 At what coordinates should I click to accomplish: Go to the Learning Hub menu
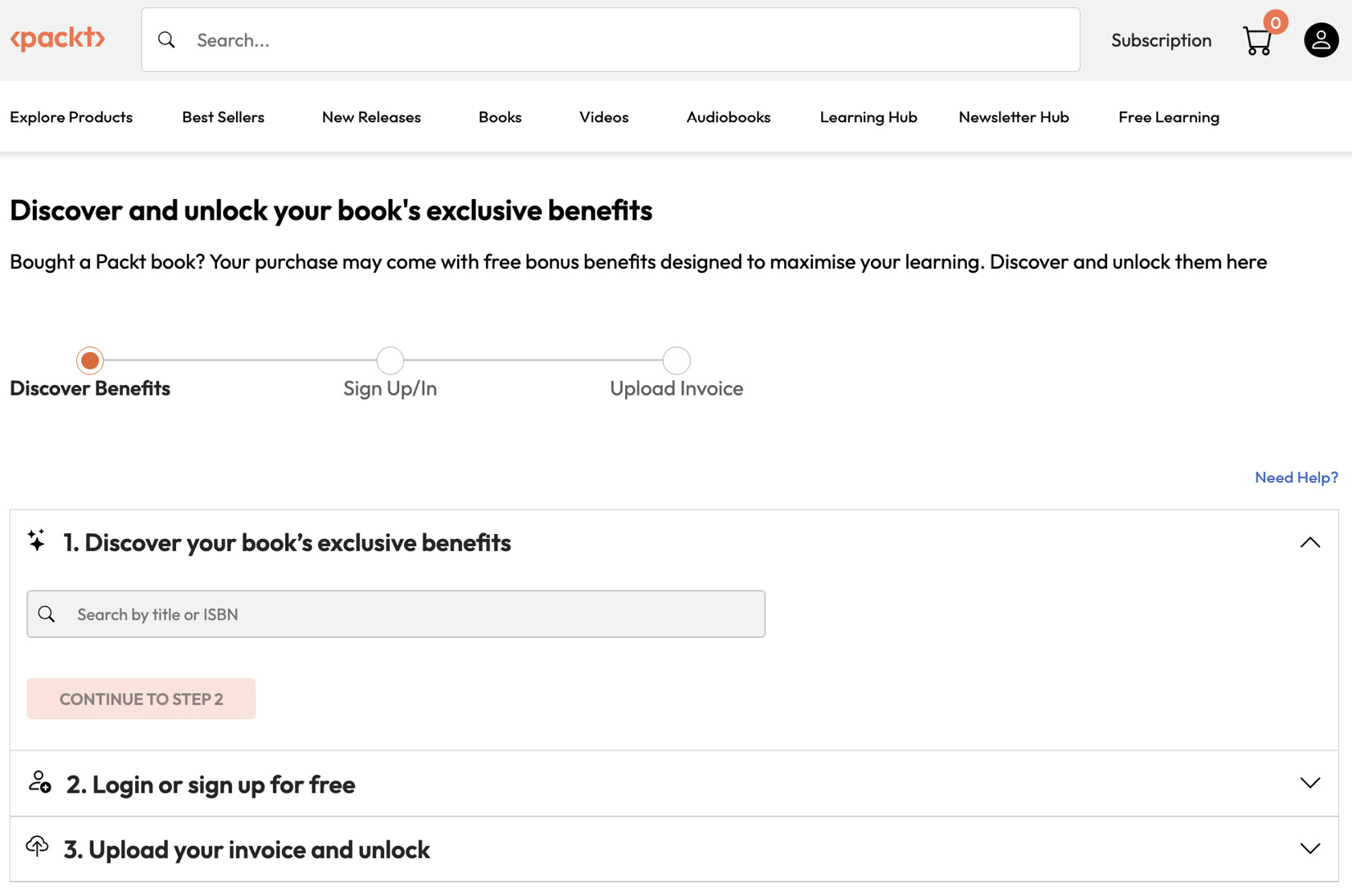coord(868,117)
